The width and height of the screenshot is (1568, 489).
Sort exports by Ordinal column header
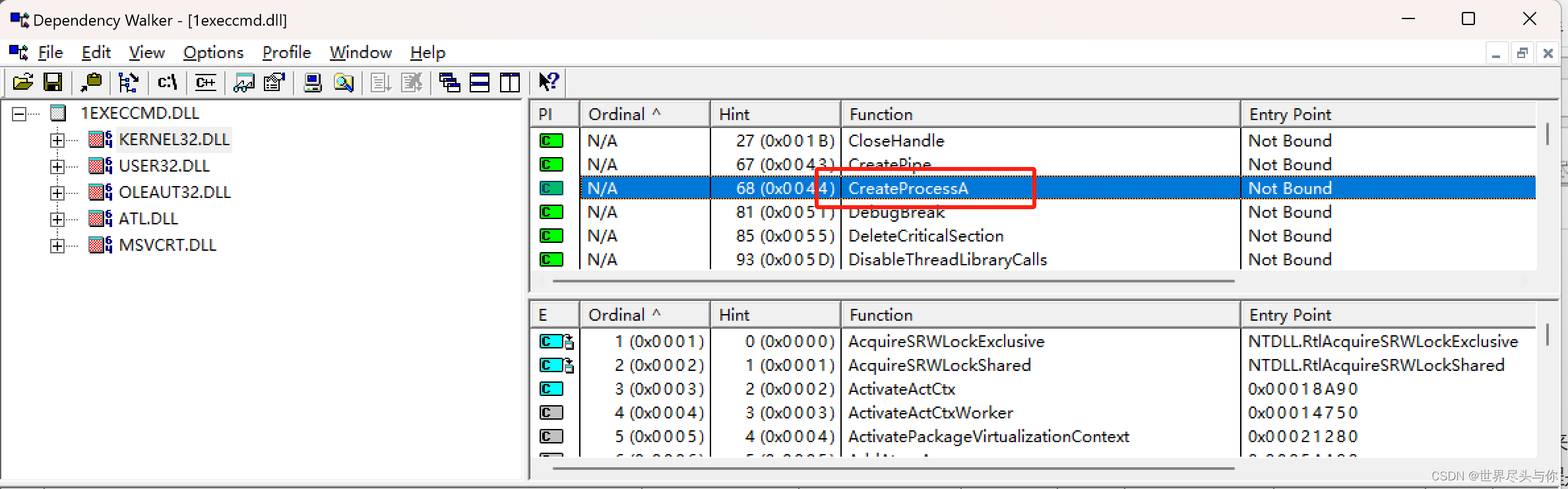click(645, 315)
